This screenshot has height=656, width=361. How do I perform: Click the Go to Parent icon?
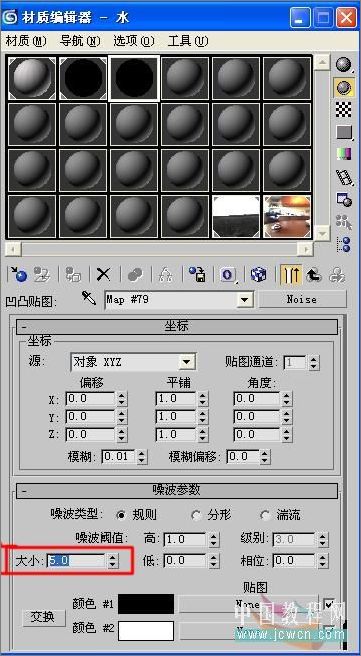[x=313, y=275]
